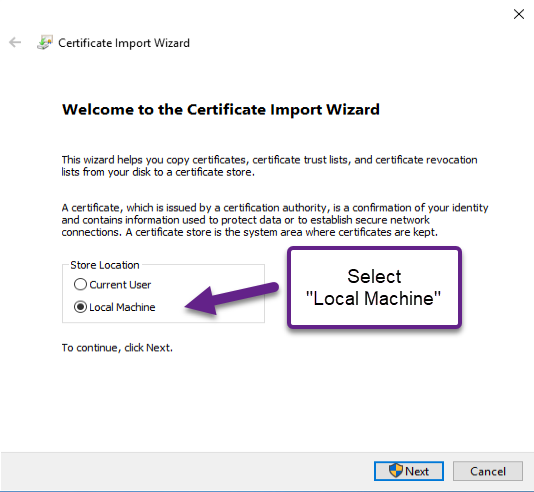The height and width of the screenshot is (492, 534).
Task: Click the Certificate Import Wizard certificate icon
Action: tap(45, 43)
